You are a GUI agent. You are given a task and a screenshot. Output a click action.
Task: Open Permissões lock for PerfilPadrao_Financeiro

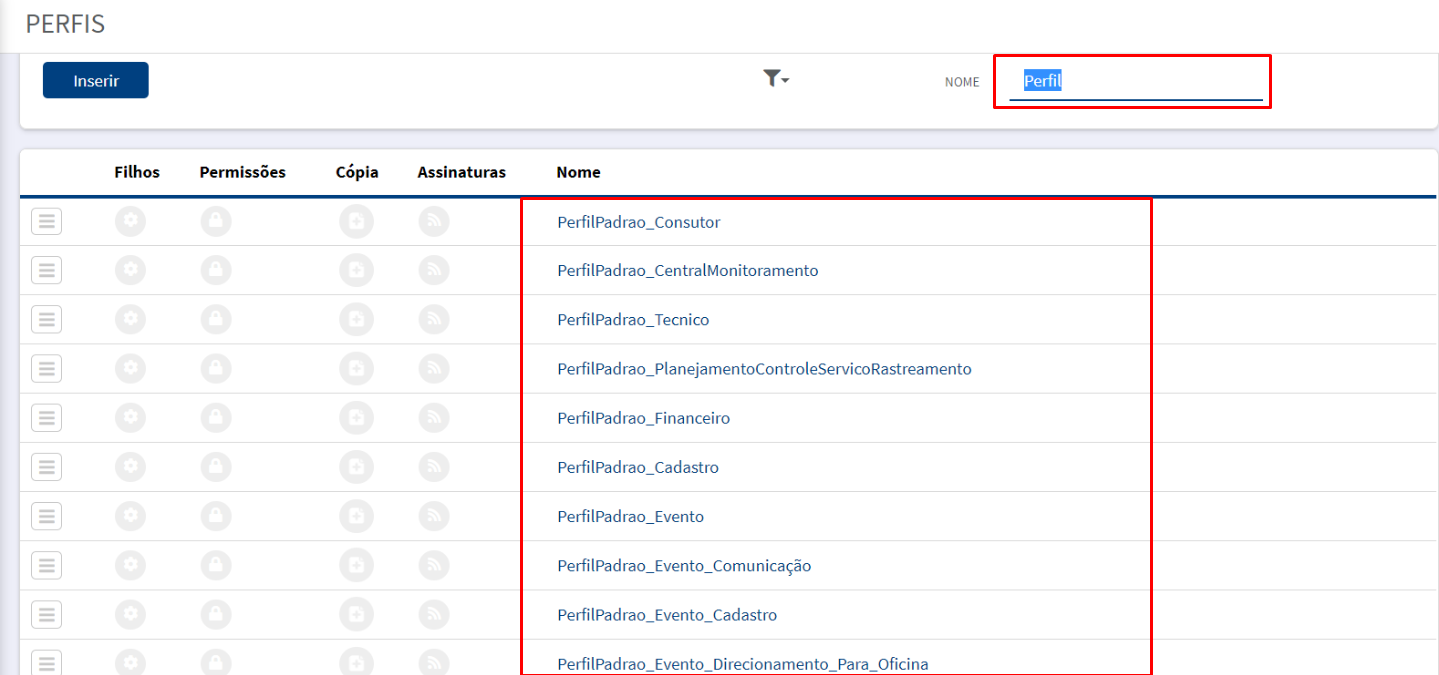(x=216, y=417)
